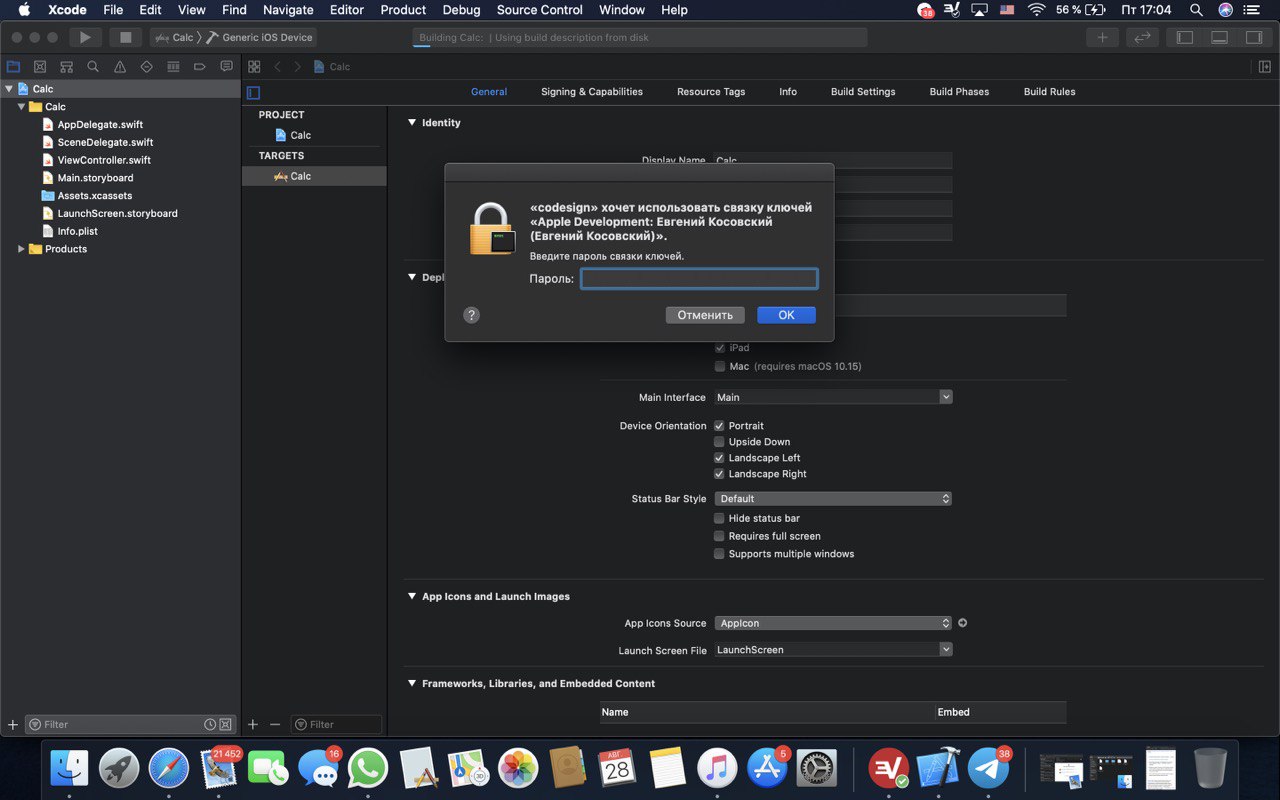1280x800 pixels.
Task: Open WhatsApp from the Dock
Action: click(369, 769)
